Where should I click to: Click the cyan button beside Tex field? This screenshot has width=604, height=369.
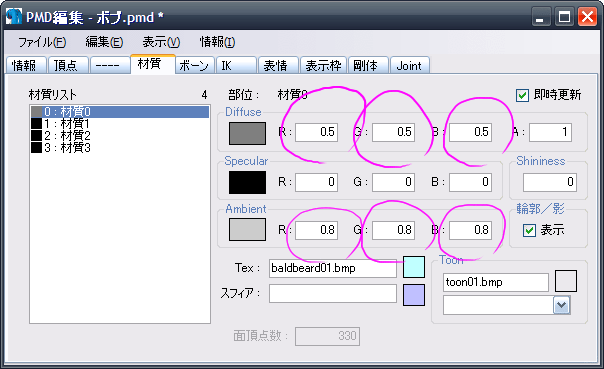point(414,267)
